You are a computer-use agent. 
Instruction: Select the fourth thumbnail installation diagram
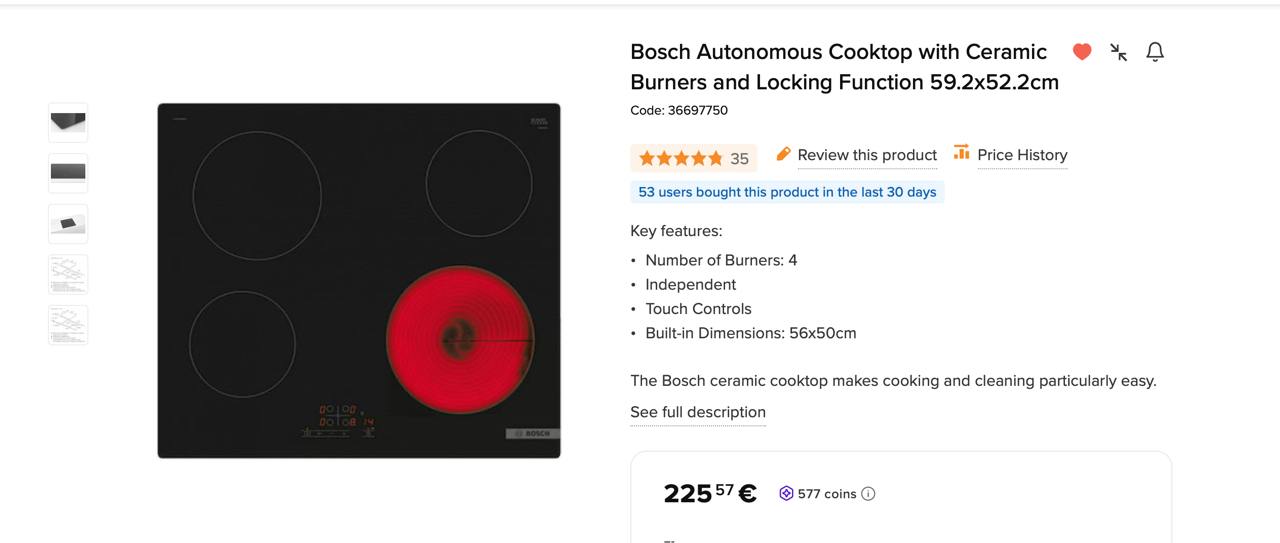coord(68,274)
